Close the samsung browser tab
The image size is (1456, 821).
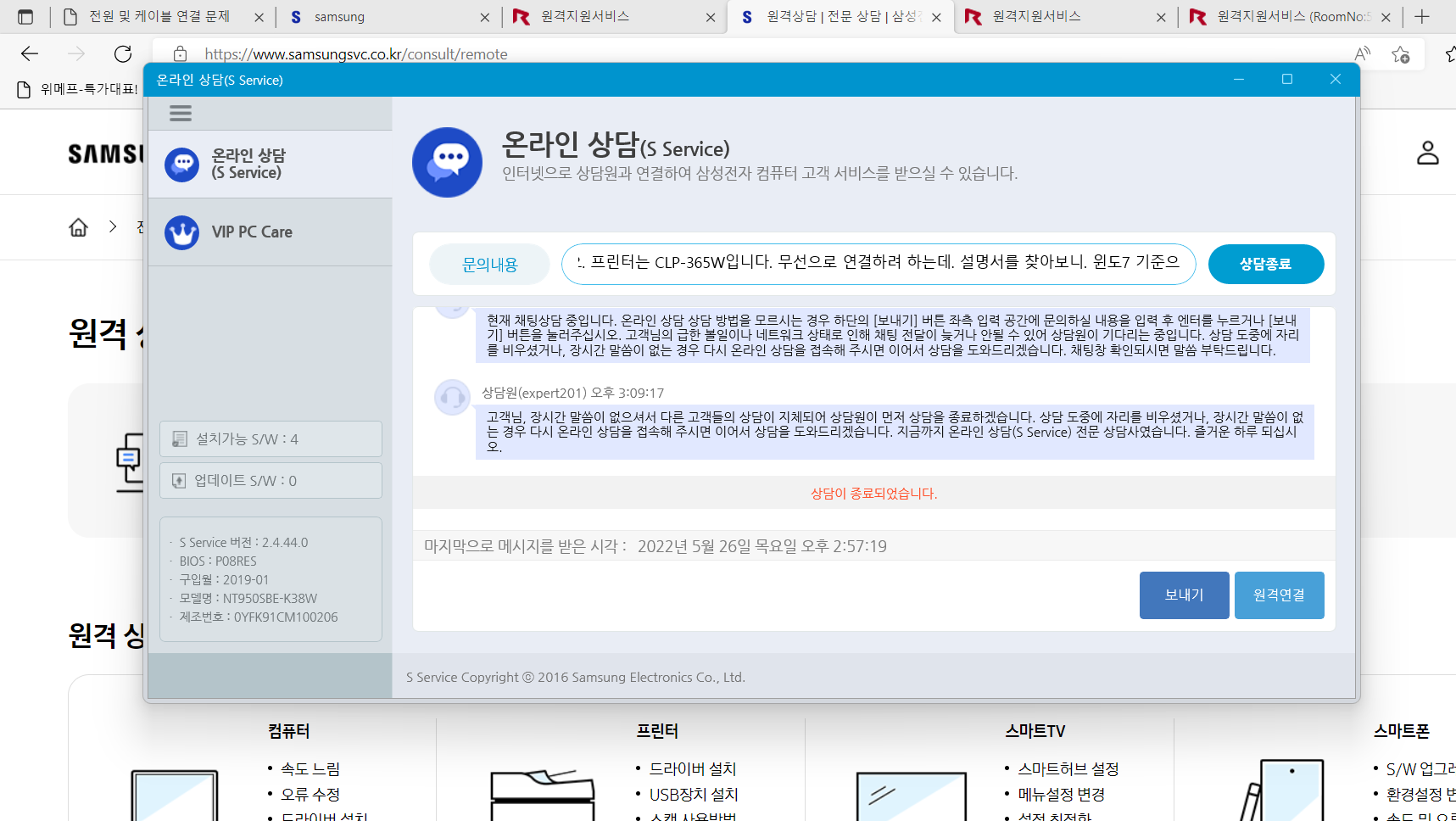pos(484,17)
